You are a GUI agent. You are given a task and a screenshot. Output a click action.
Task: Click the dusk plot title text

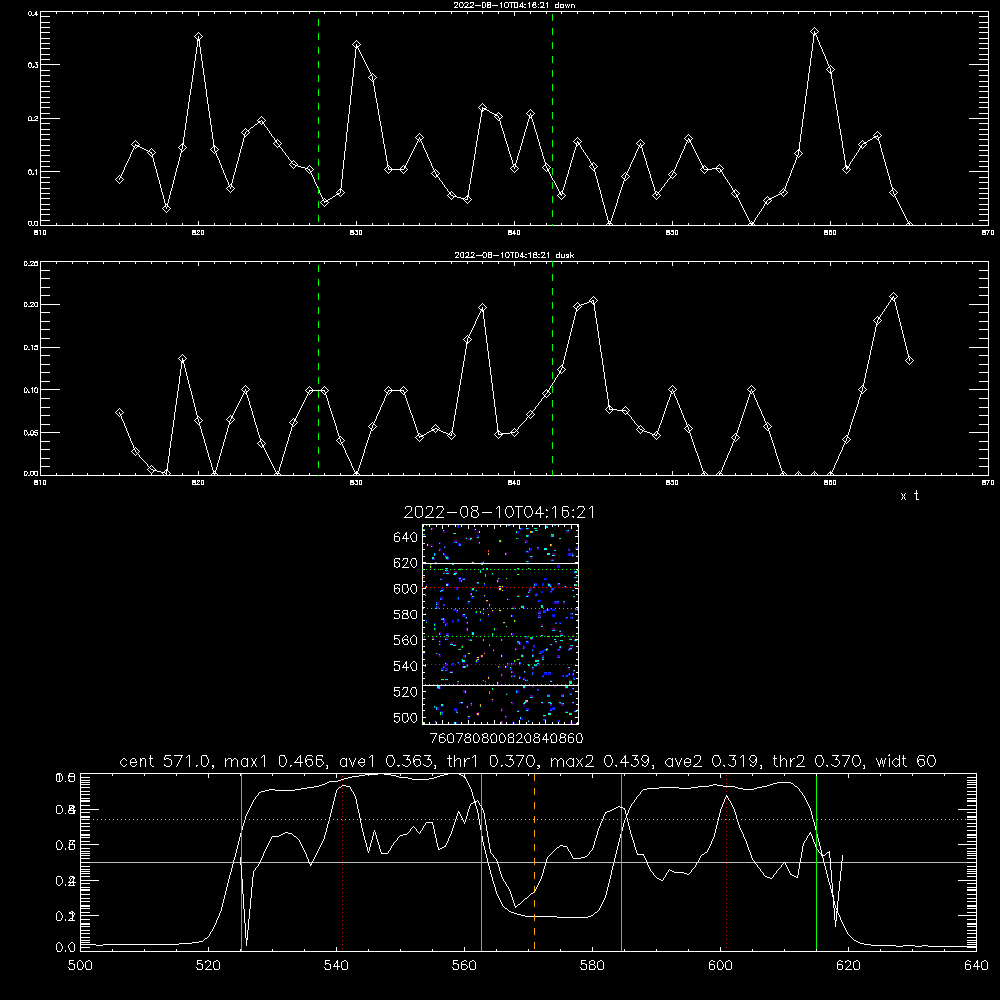(x=514, y=255)
